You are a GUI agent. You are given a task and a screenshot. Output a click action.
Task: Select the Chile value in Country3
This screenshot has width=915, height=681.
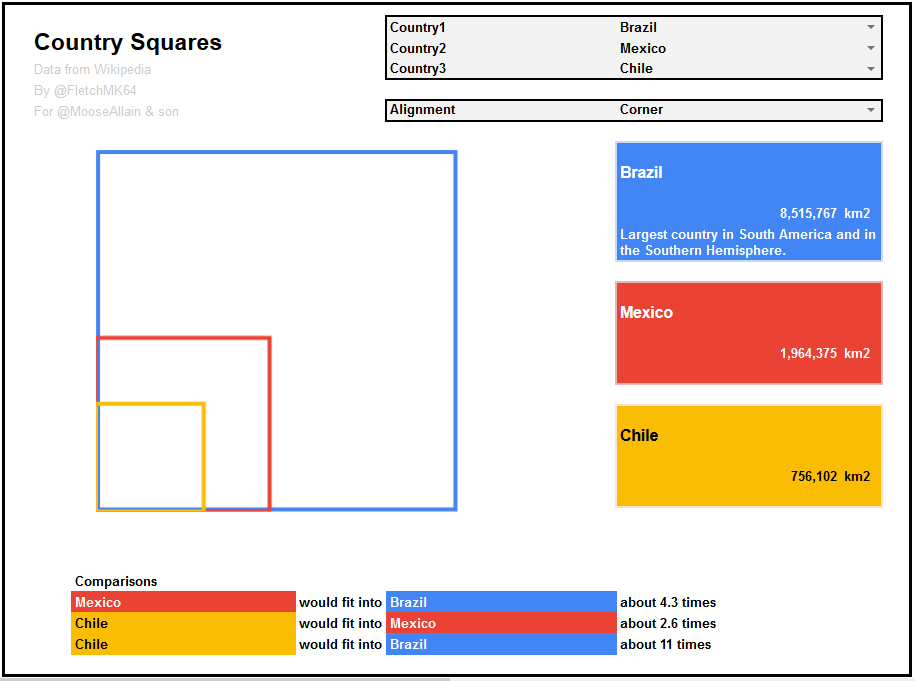(636, 68)
